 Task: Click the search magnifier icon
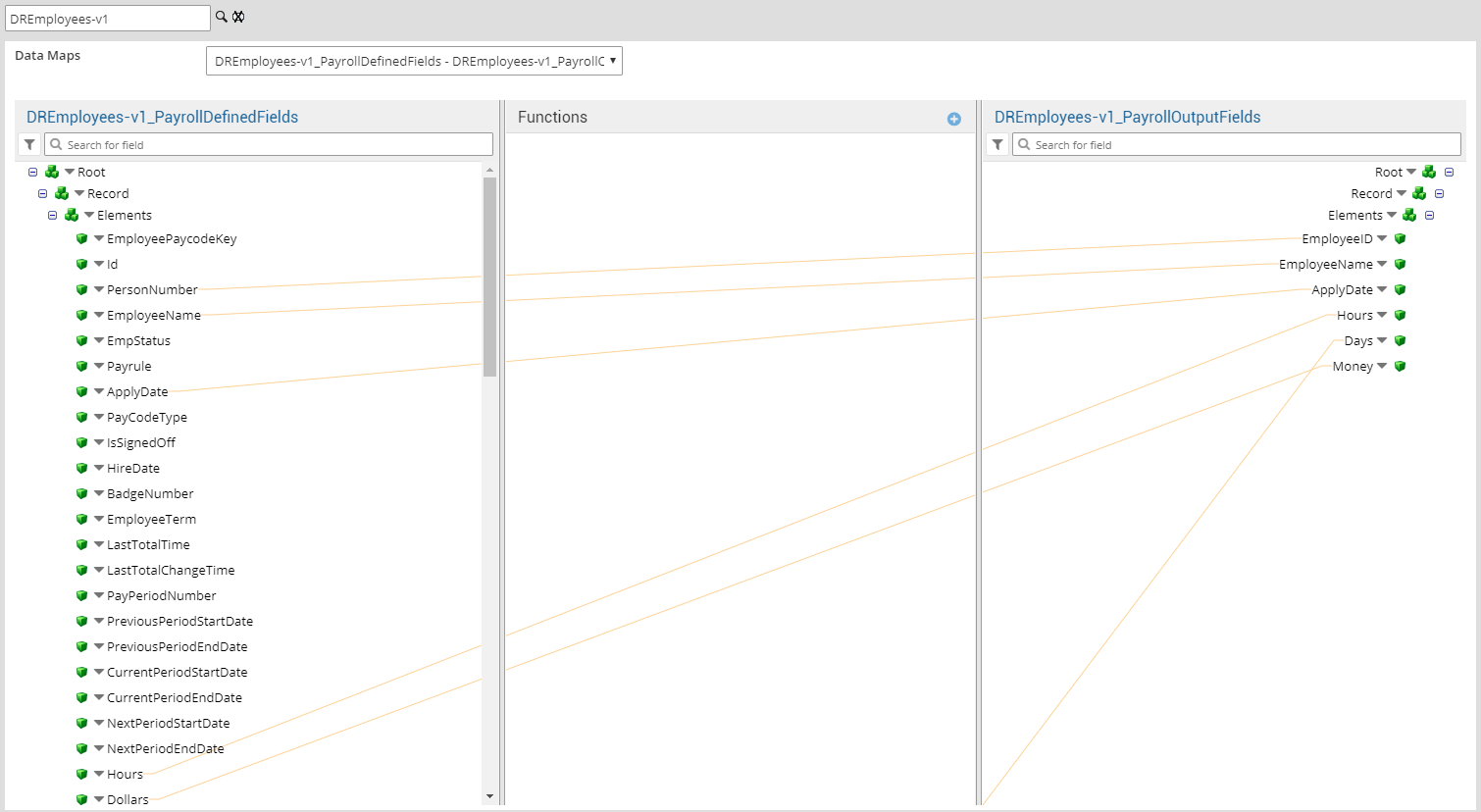pyautogui.click(x=222, y=17)
